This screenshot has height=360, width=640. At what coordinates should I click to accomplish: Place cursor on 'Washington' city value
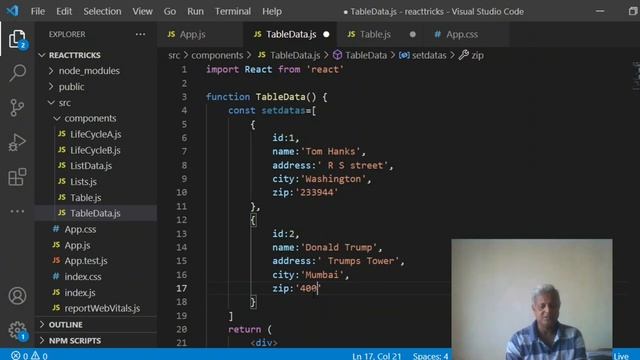pyautogui.click(x=333, y=179)
